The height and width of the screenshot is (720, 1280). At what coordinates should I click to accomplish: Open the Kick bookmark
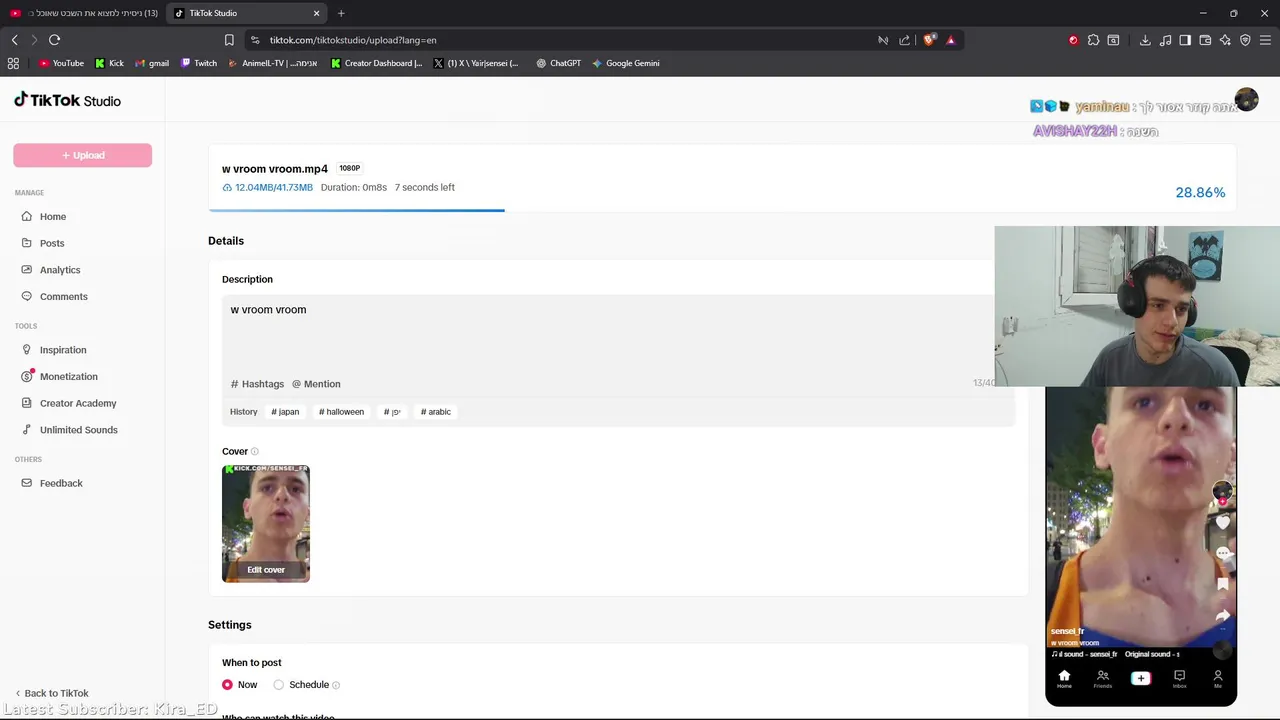point(109,63)
